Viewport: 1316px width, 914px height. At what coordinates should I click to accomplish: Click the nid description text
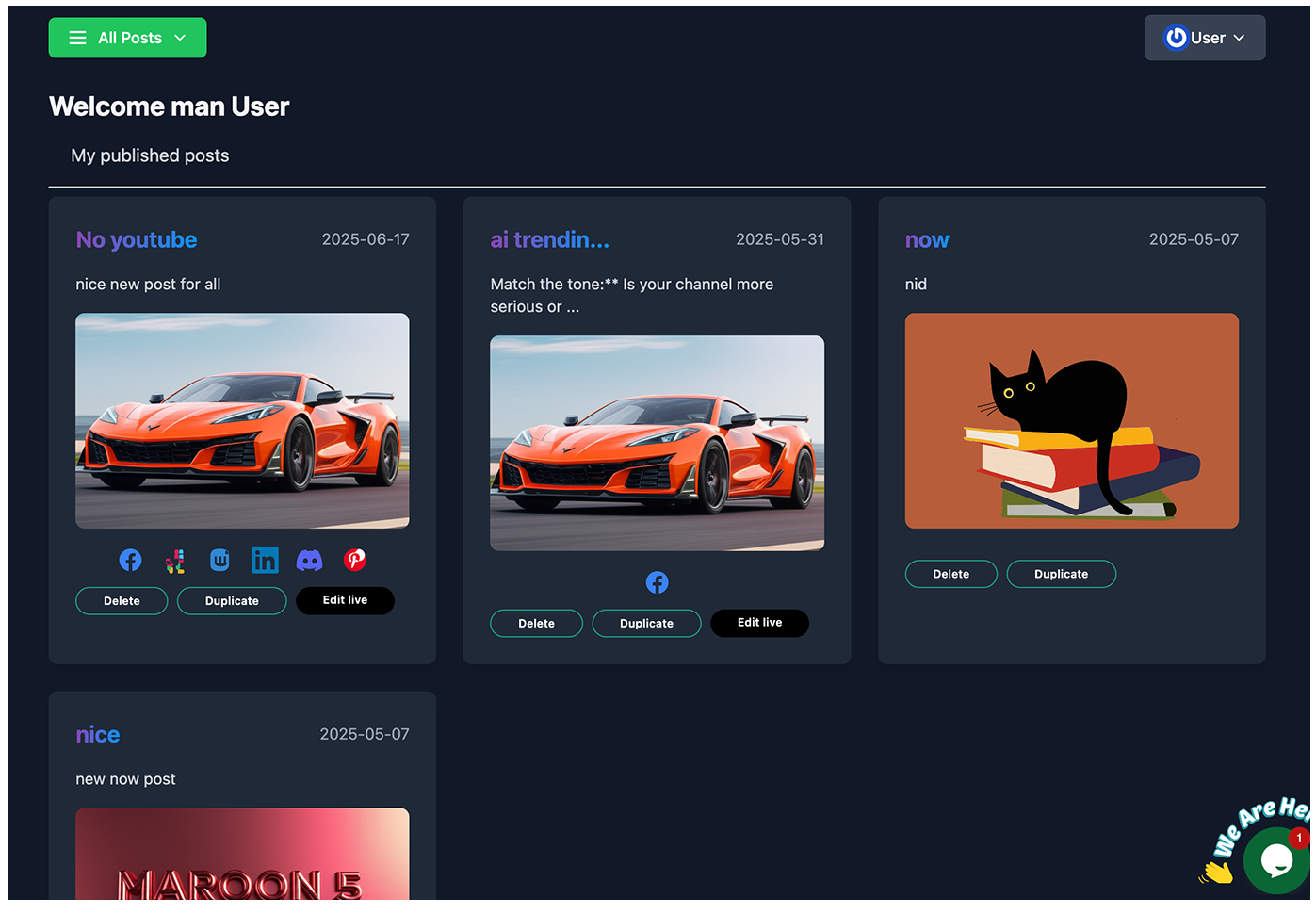[x=916, y=285]
